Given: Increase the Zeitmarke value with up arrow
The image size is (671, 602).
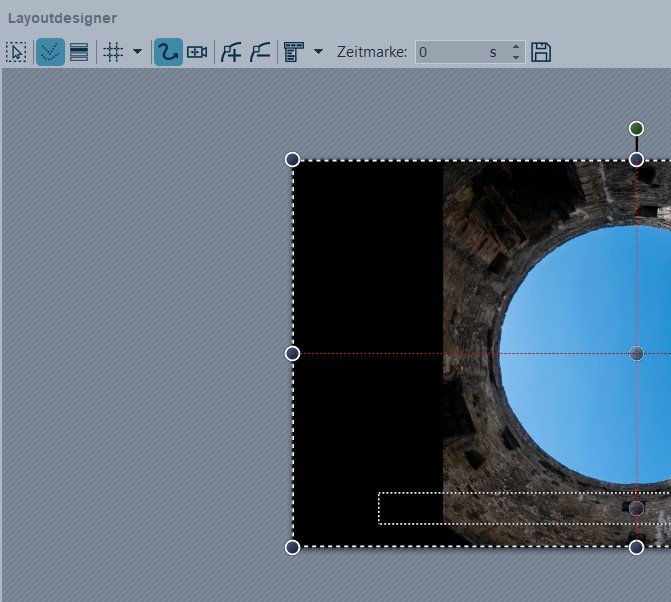Looking at the screenshot, I should 516,47.
